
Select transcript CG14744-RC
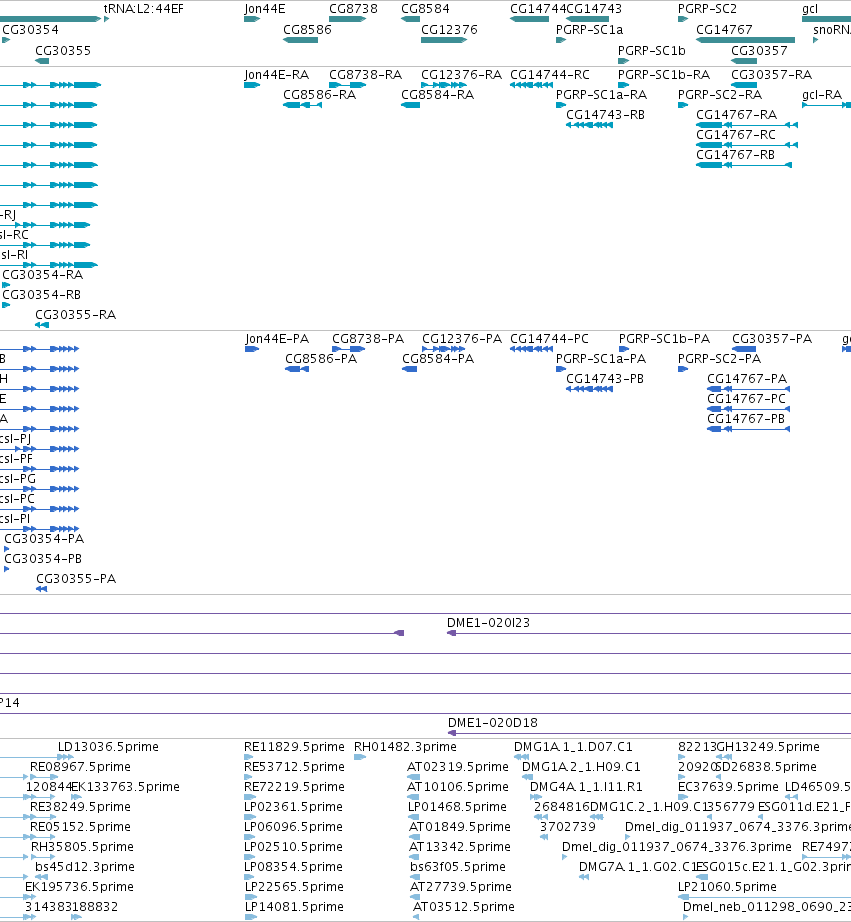pyautogui.click(x=550, y=75)
